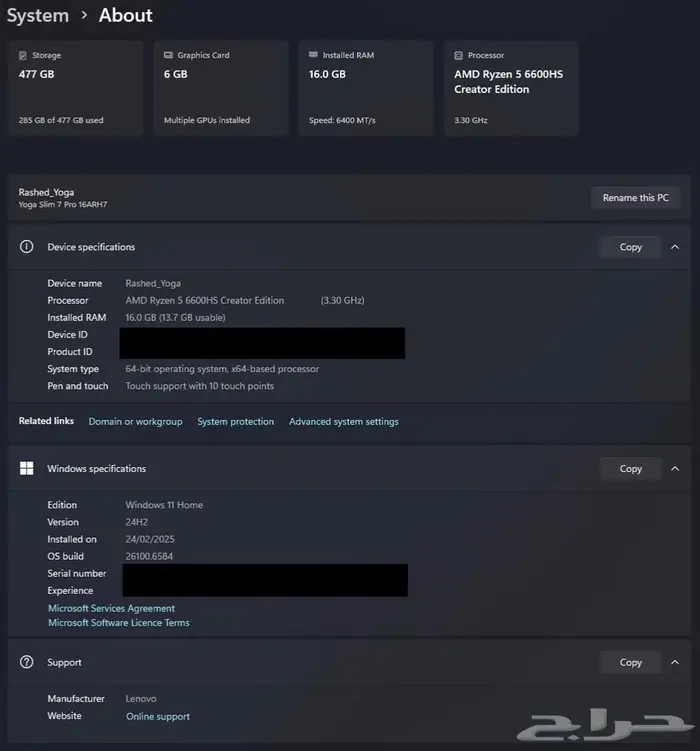Rename this PC
This screenshot has height=751, width=700.
635,198
